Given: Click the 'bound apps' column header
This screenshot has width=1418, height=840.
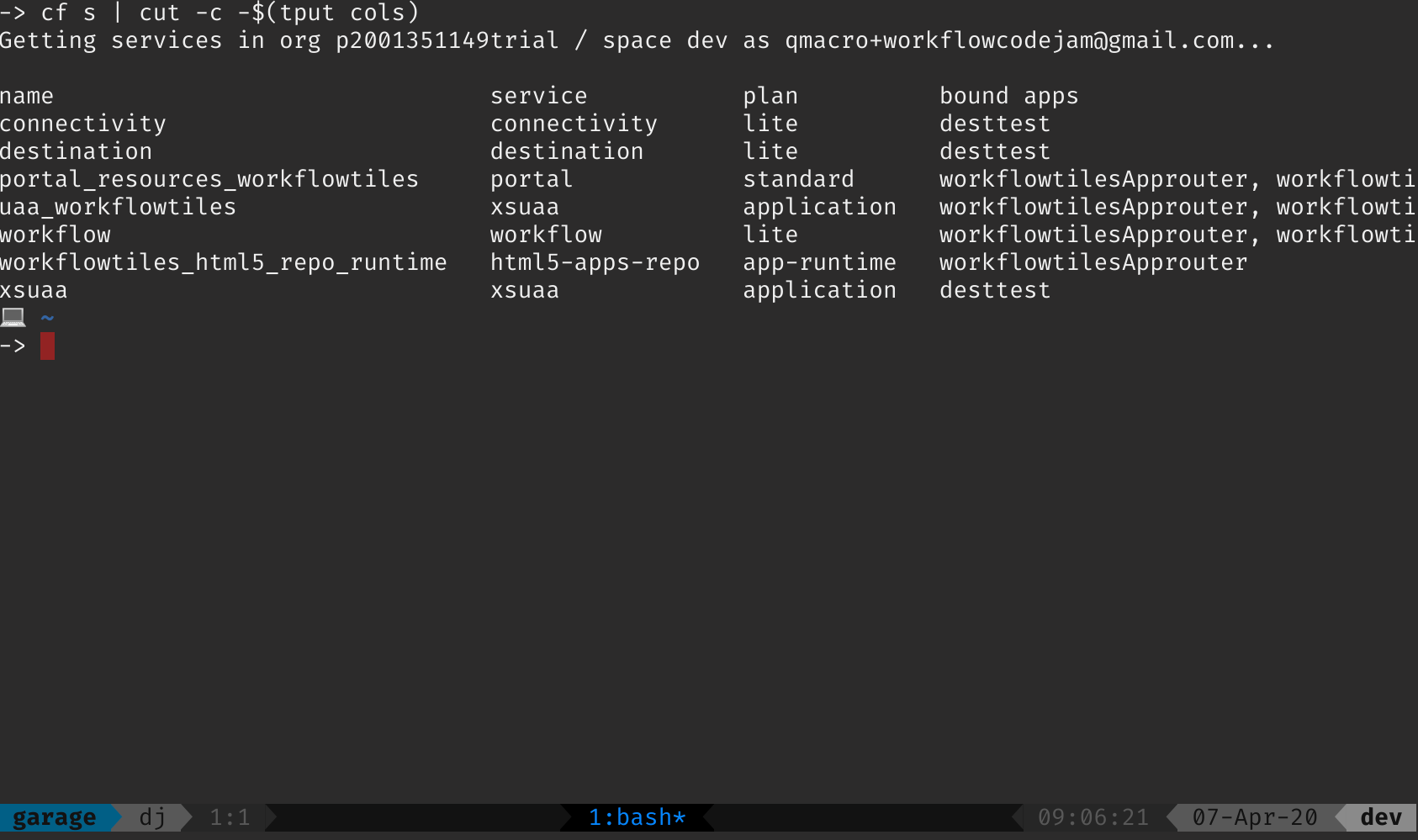Looking at the screenshot, I should (x=1008, y=96).
